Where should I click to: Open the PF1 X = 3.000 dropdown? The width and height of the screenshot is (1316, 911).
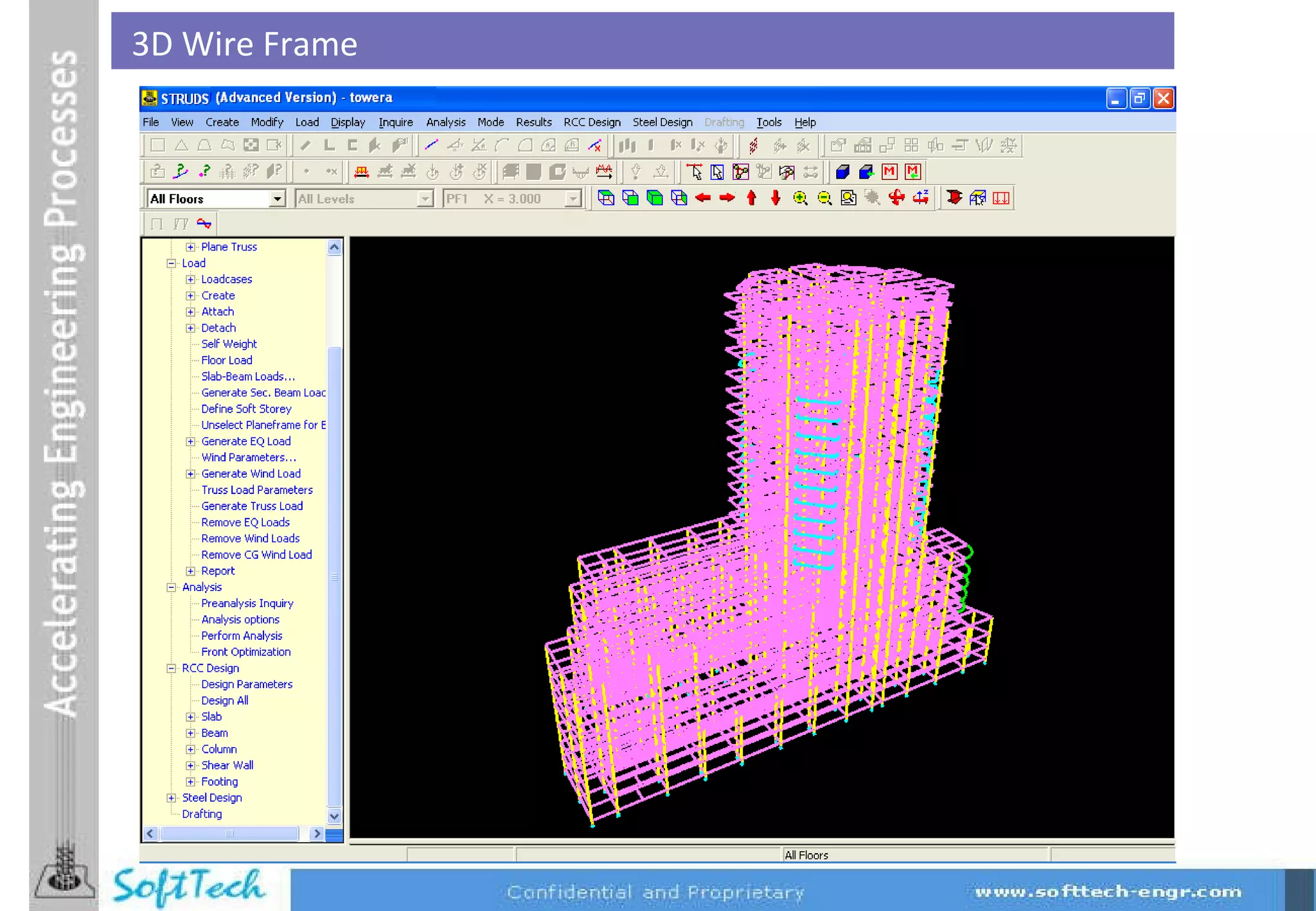[x=573, y=199]
